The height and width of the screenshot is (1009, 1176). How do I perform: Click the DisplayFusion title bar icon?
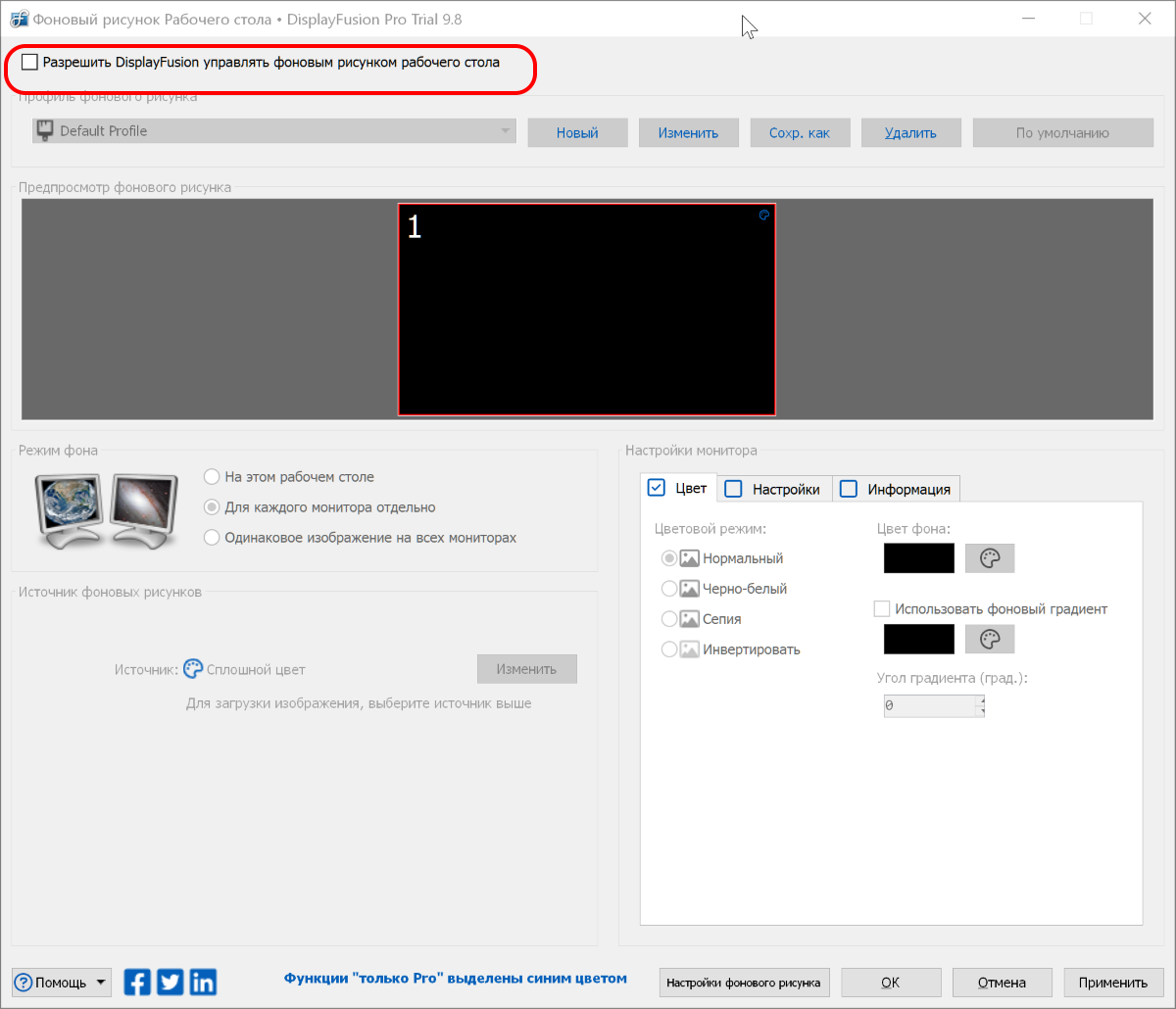pos(18,19)
